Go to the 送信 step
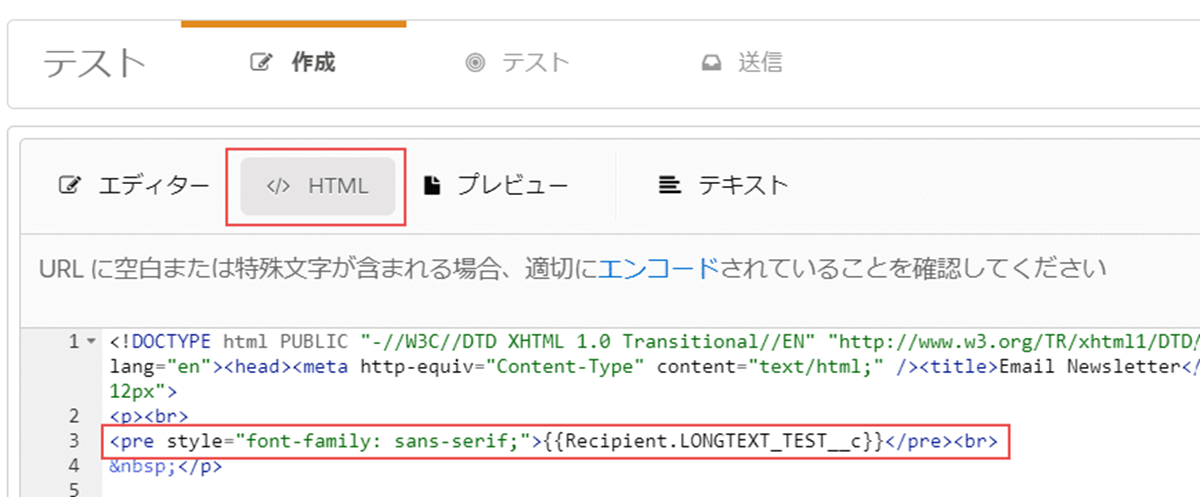This screenshot has height=497, width=1200. (742, 63)
